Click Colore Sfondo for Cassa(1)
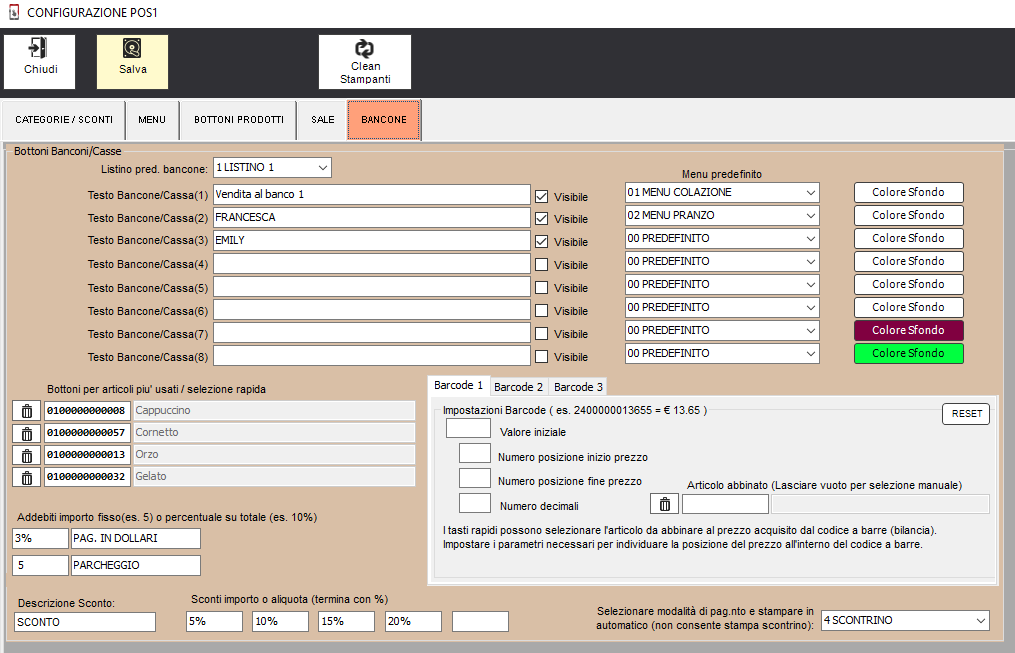1015x653 pixels. point(908,192)
